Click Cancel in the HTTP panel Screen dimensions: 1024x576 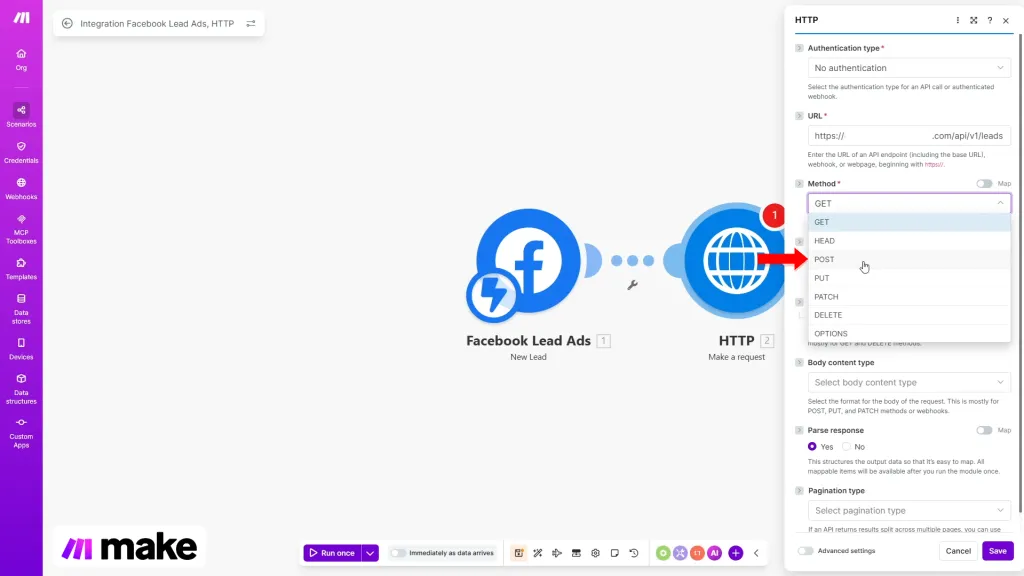958,551
